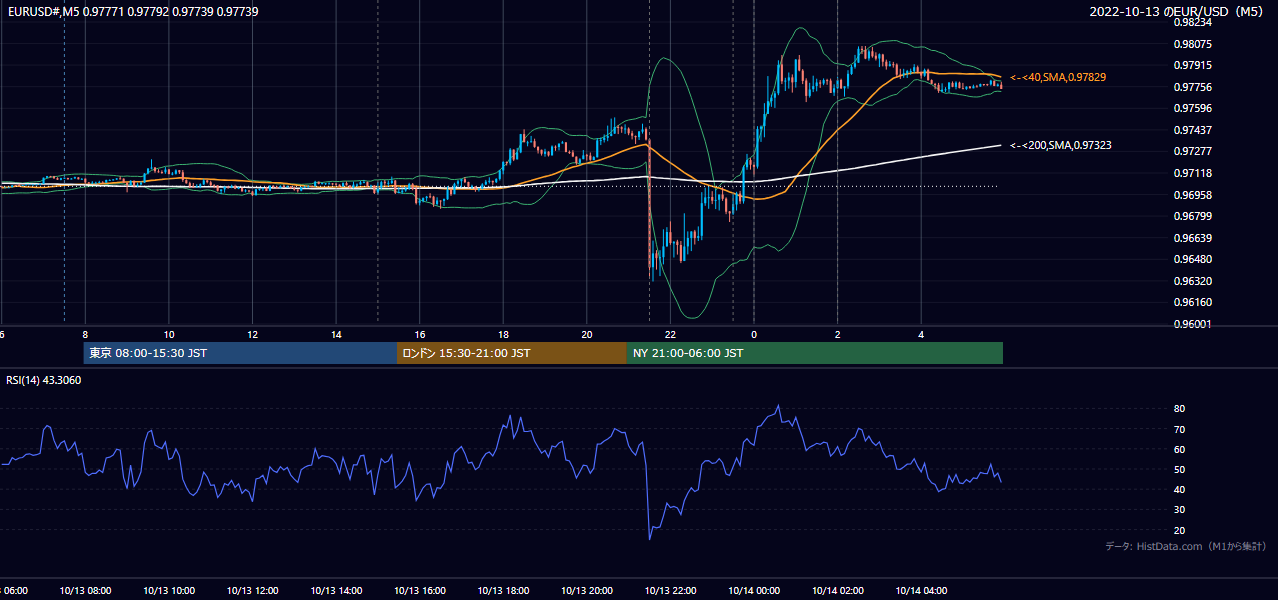Click price level 0.96799 on price axis
This screenshot has width=1278, height=600.
1192,216
